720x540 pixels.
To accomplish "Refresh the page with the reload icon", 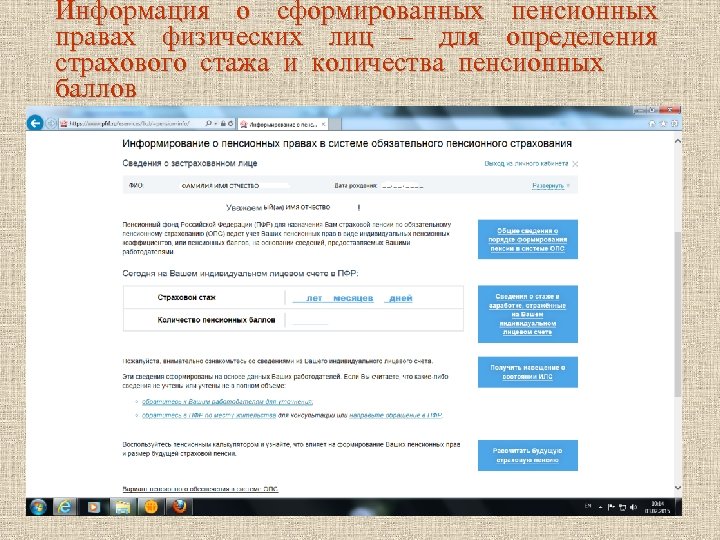I will pos(231,124).
